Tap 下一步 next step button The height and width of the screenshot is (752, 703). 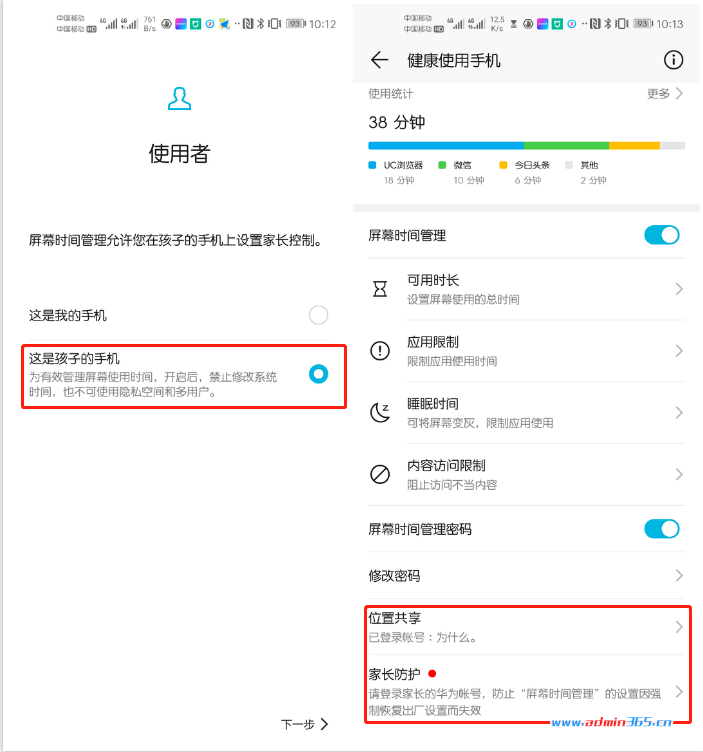click(305, 724)
